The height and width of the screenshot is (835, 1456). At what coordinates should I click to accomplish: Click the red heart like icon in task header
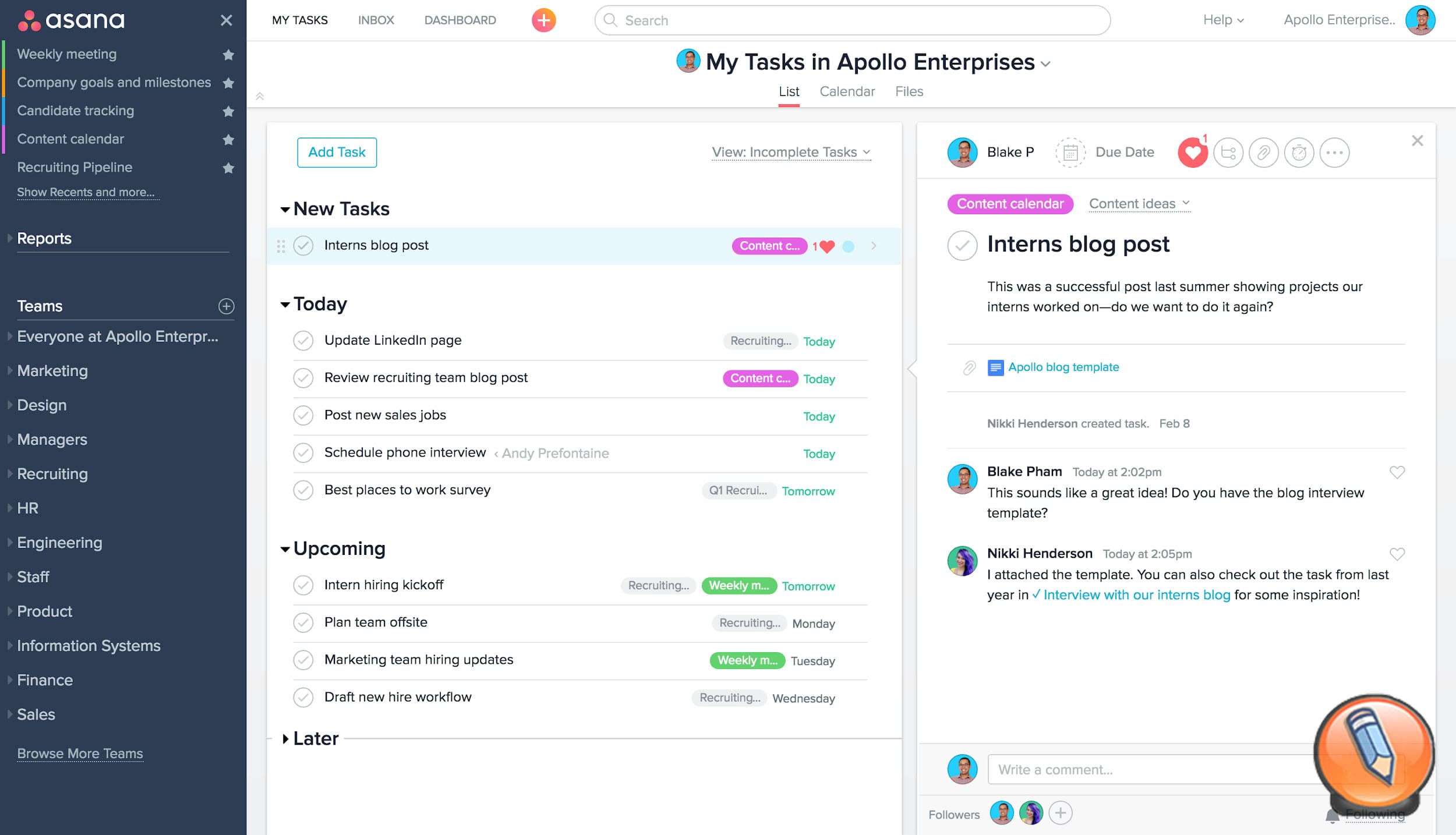click(1192, 153)
